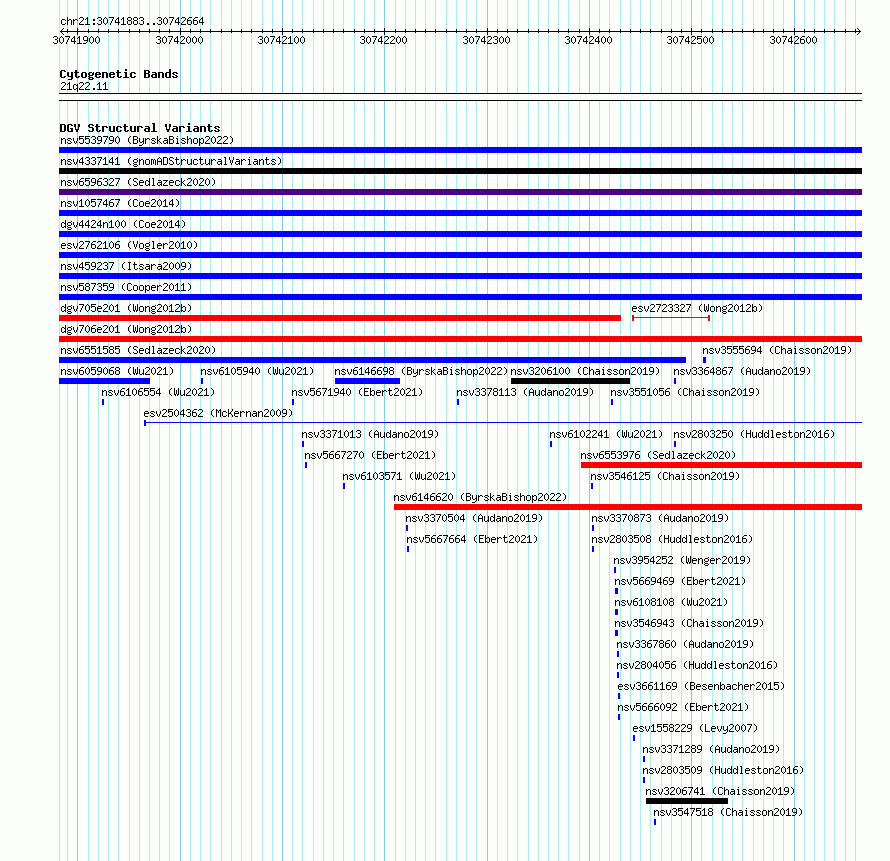Click the DGV Structural Variants track title

pyautogui.click(x=140, y=128)
